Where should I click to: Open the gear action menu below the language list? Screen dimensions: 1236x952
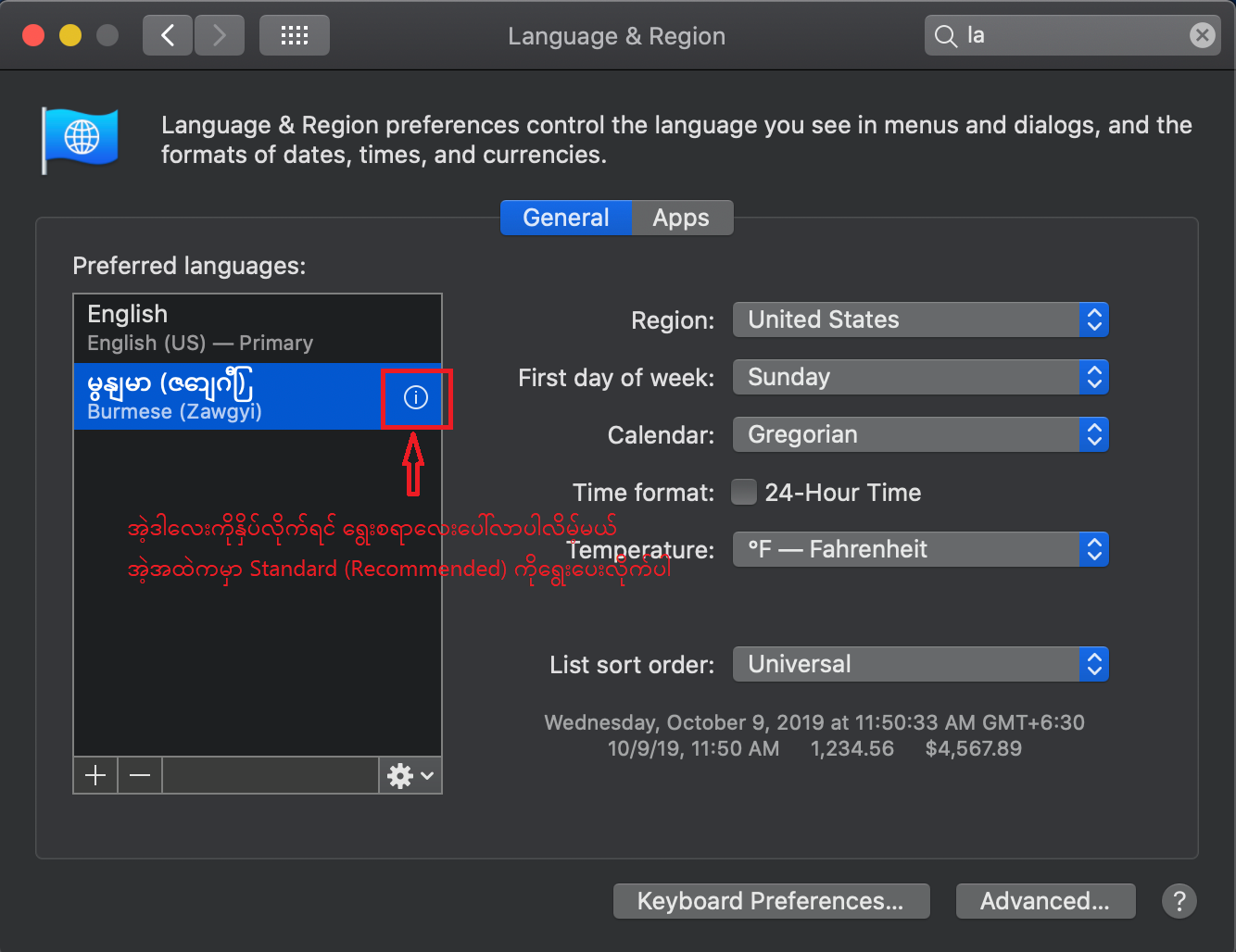click(410, 775)
